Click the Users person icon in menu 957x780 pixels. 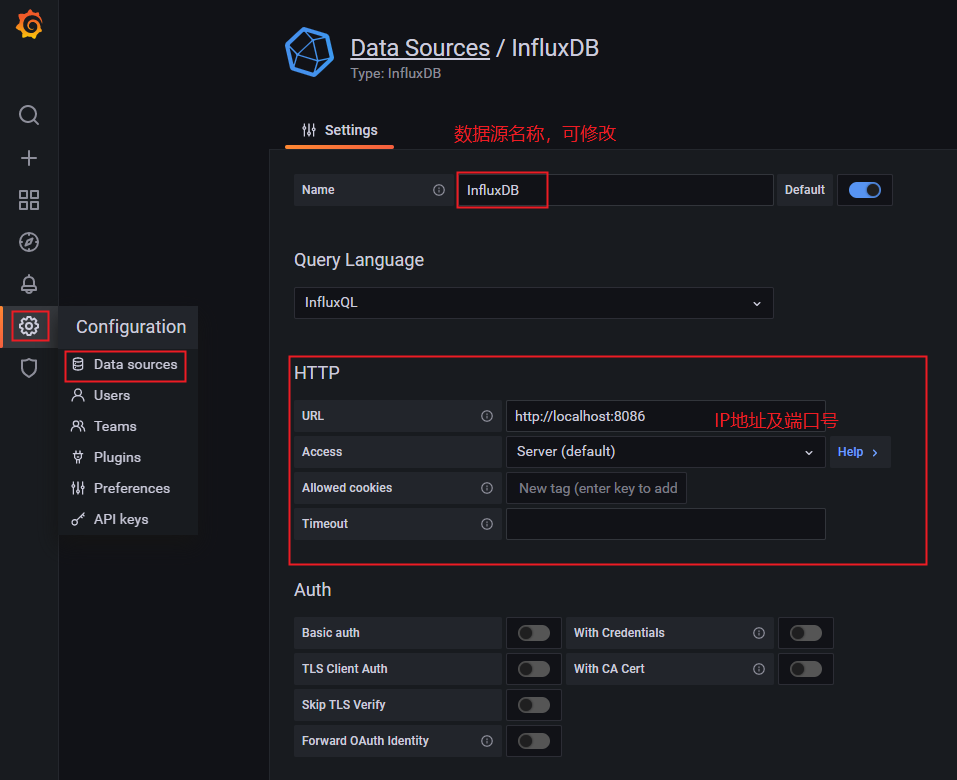coord(78,395)
